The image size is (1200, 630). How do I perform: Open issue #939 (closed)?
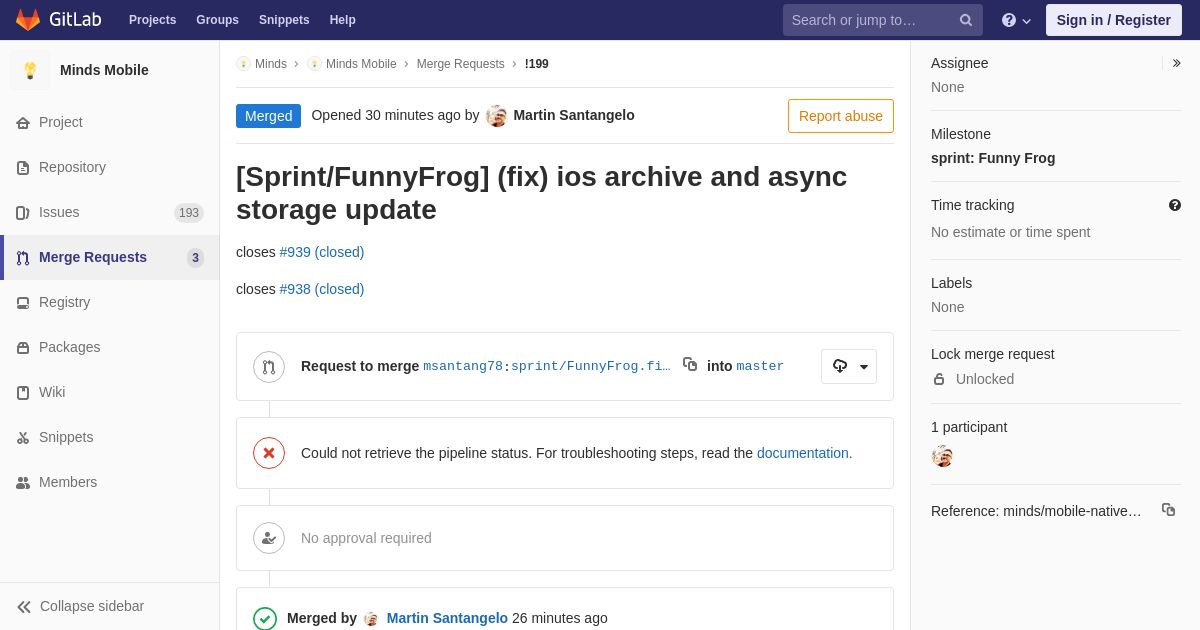click(x=322, y=252)
